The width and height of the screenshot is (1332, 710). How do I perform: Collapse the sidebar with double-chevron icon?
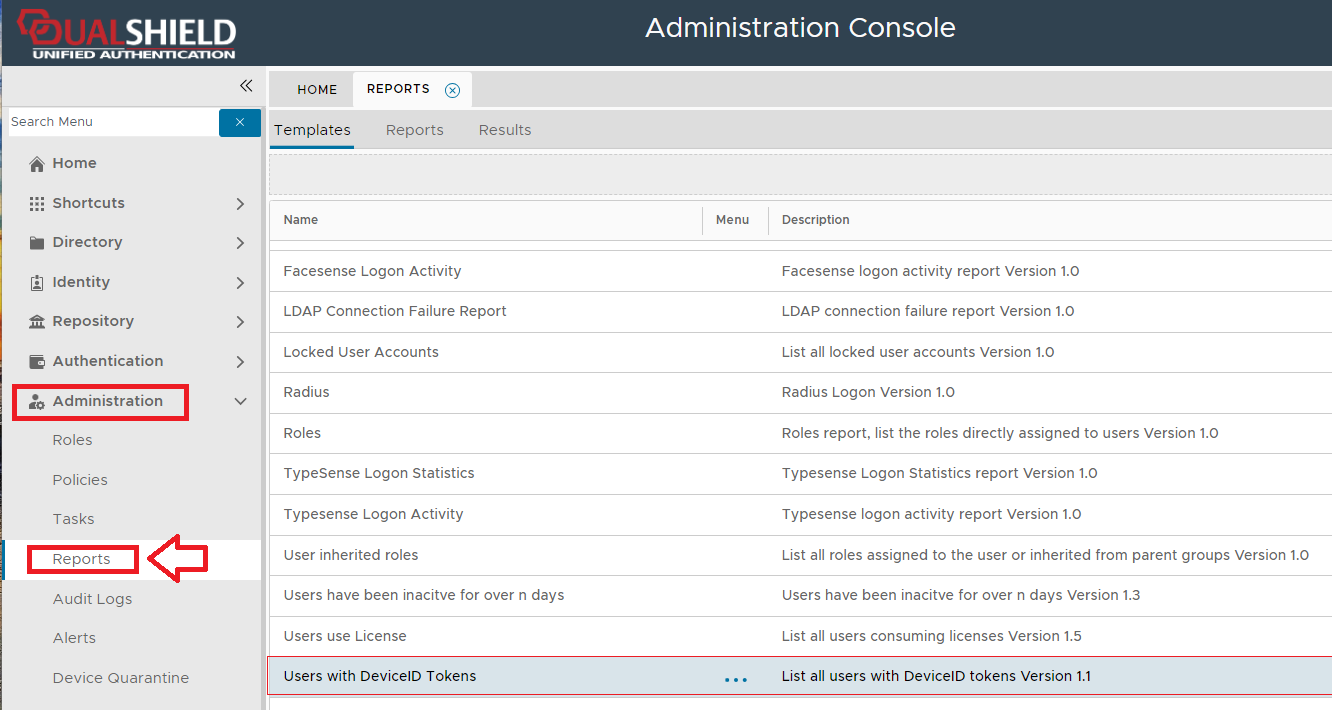246,86
